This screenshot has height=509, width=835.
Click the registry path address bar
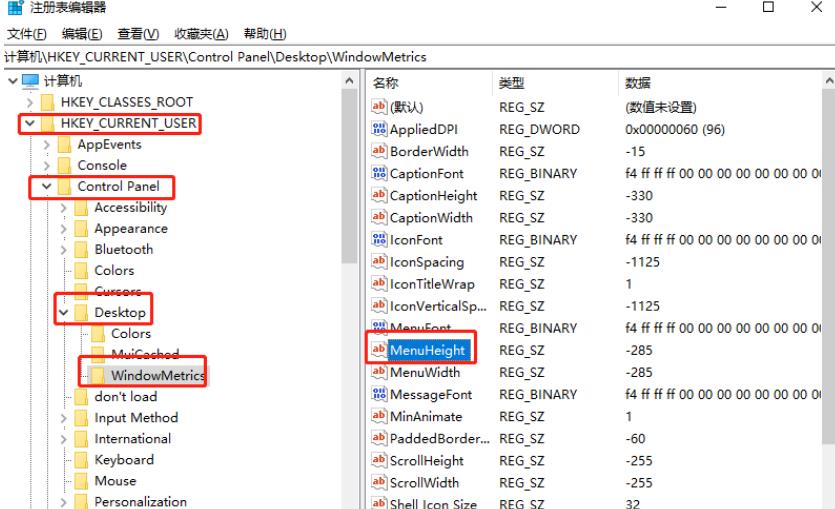(x=417, y=57)
